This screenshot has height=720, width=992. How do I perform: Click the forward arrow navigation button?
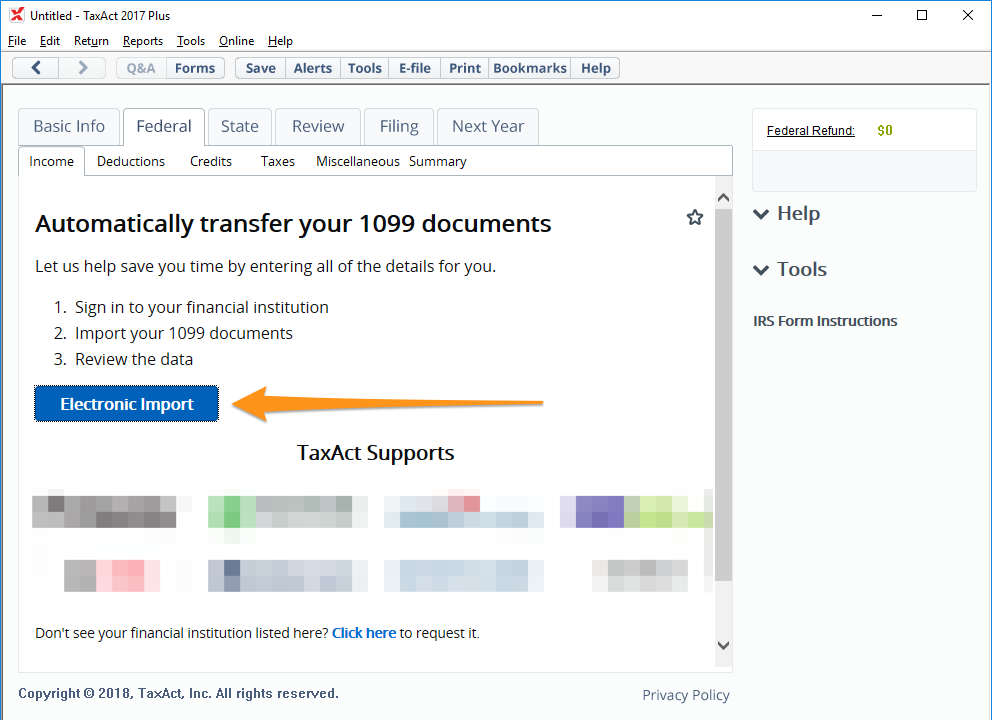pyautogui.click(x=83, y=68)
